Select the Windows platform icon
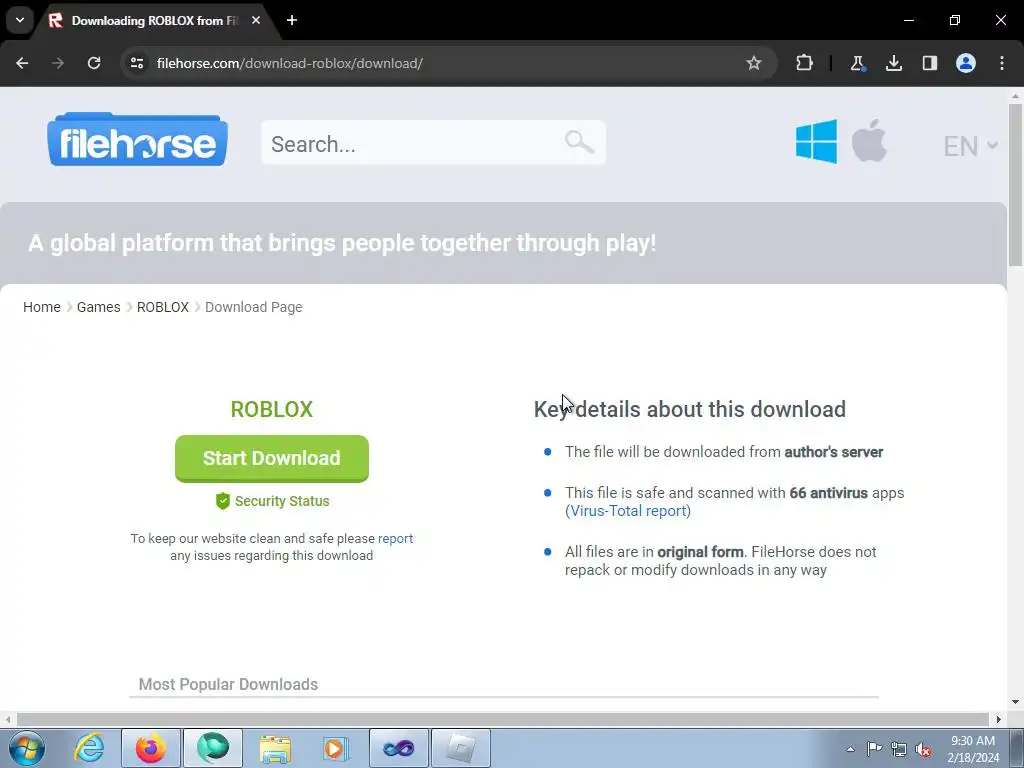The width and height of the screenshot is (1024, 768). coord(816,141)
